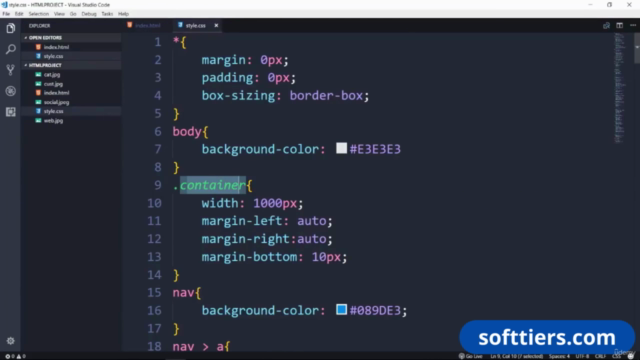Open cunt.jpg in the project tree
Viewport: 640px width, 360px height.
coord(71,84)
